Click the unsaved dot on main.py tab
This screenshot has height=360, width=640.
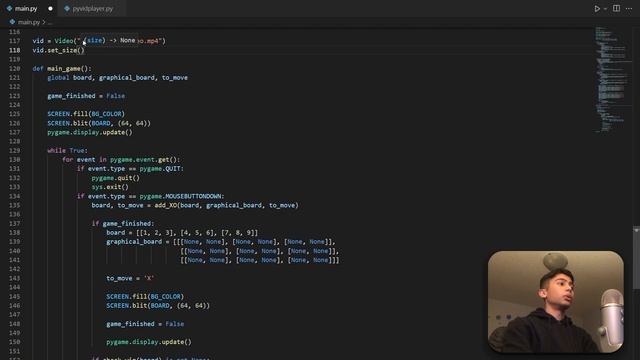[50, 8]
